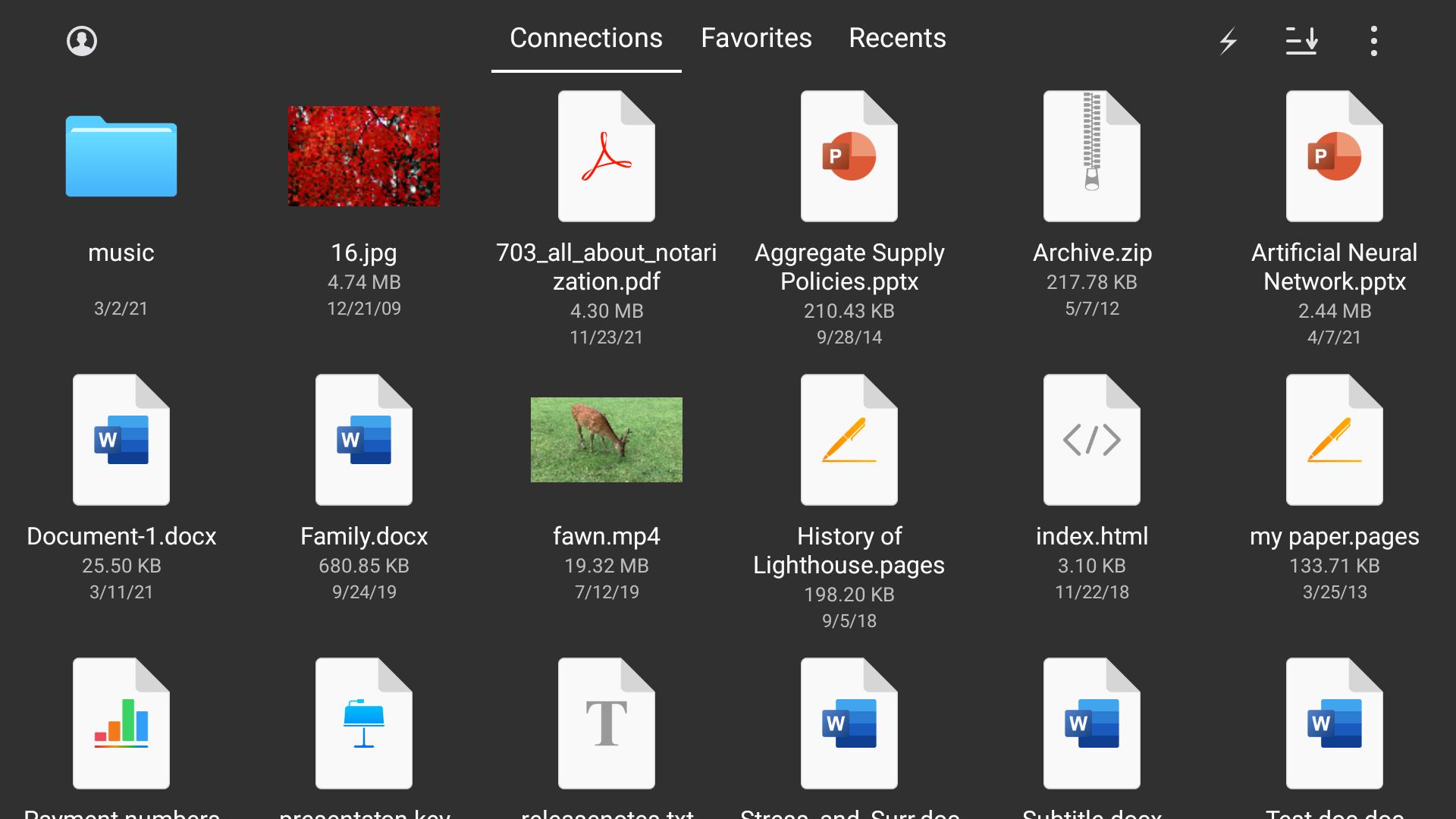Image resolution: width=1456 pixels, height=819 pixels.
Task: Select the 'Family.docx' file name
Action: (364, 536)
